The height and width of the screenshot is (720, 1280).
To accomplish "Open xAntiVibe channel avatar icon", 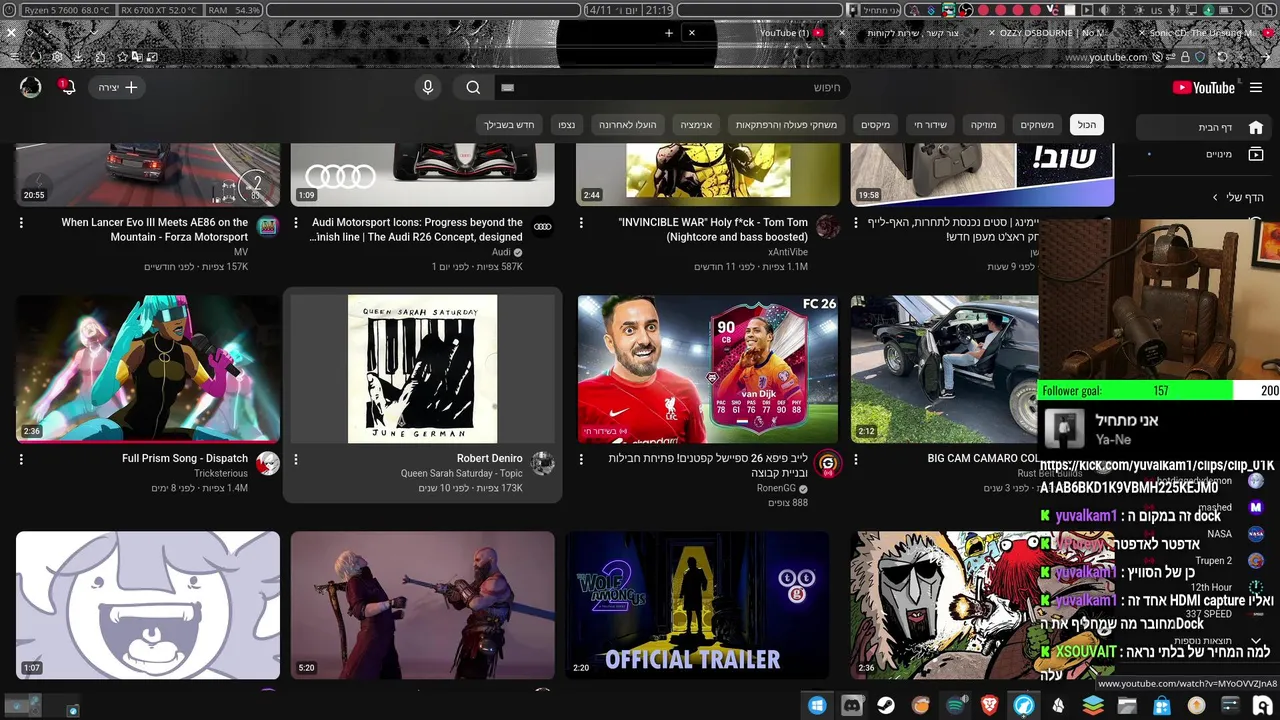I will 828,227.
